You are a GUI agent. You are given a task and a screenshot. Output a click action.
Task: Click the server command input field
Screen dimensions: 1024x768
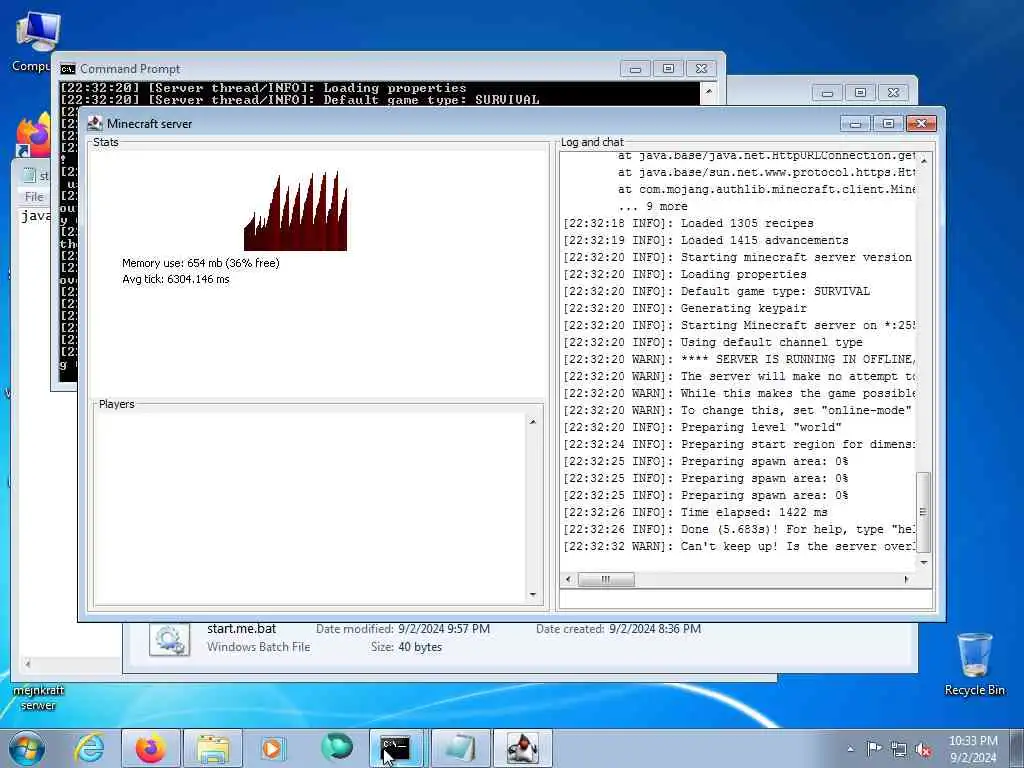pyautogui.click(x=746, y=598)
